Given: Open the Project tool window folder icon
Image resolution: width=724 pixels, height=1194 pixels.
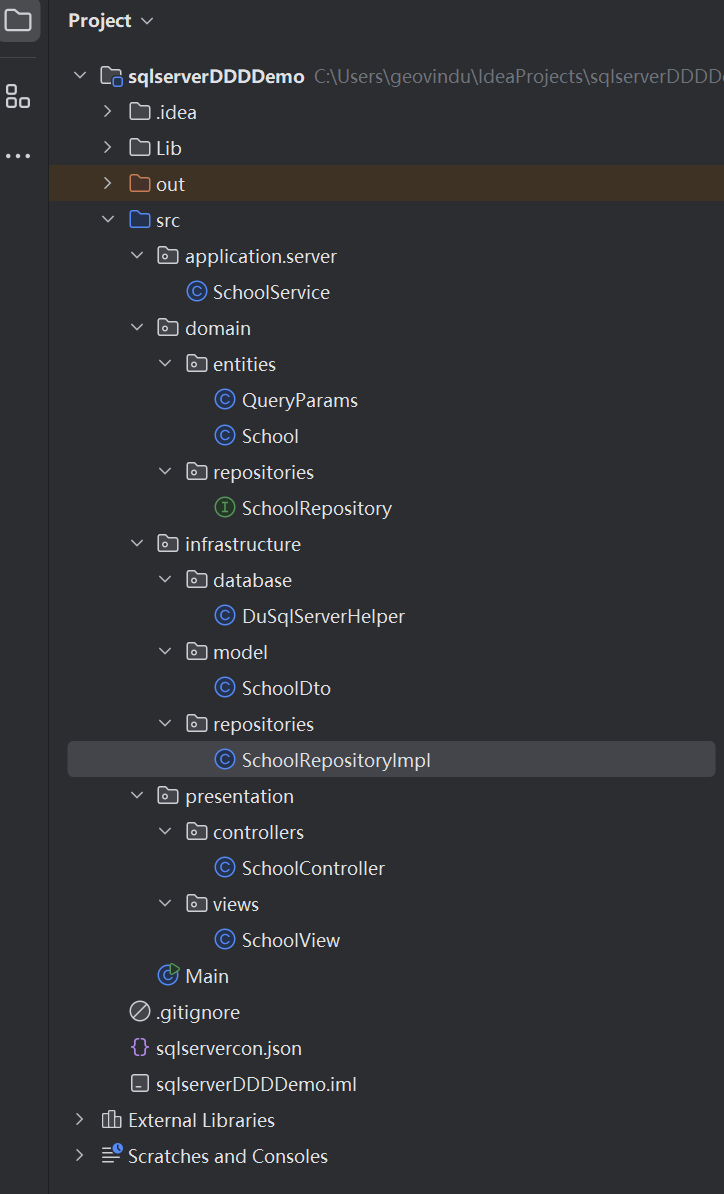Looking at the screenshot, I should tap(18, 20).
